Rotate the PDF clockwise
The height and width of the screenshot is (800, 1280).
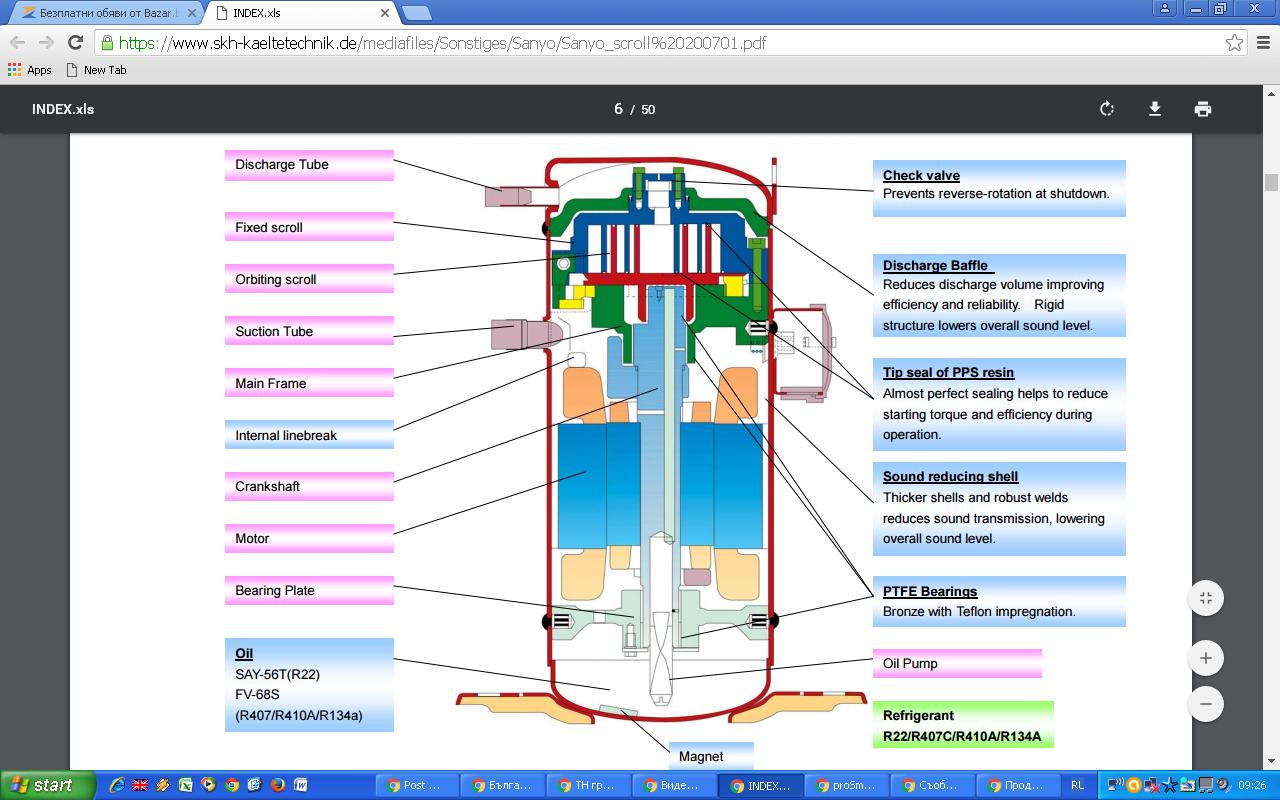coord(1107,109)
